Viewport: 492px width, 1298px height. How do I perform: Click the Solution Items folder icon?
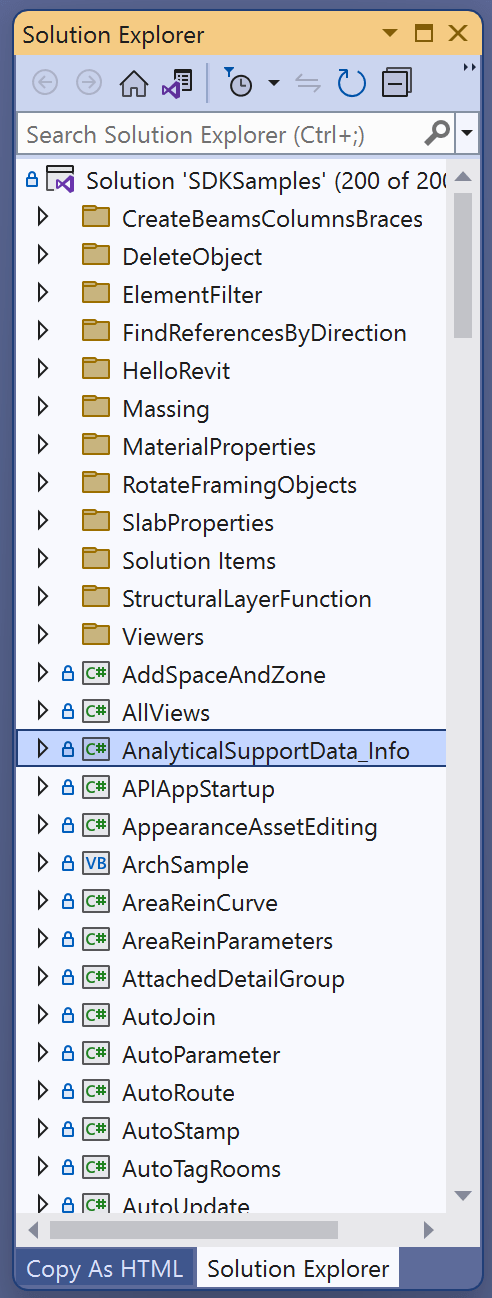[x=96, y=560]
